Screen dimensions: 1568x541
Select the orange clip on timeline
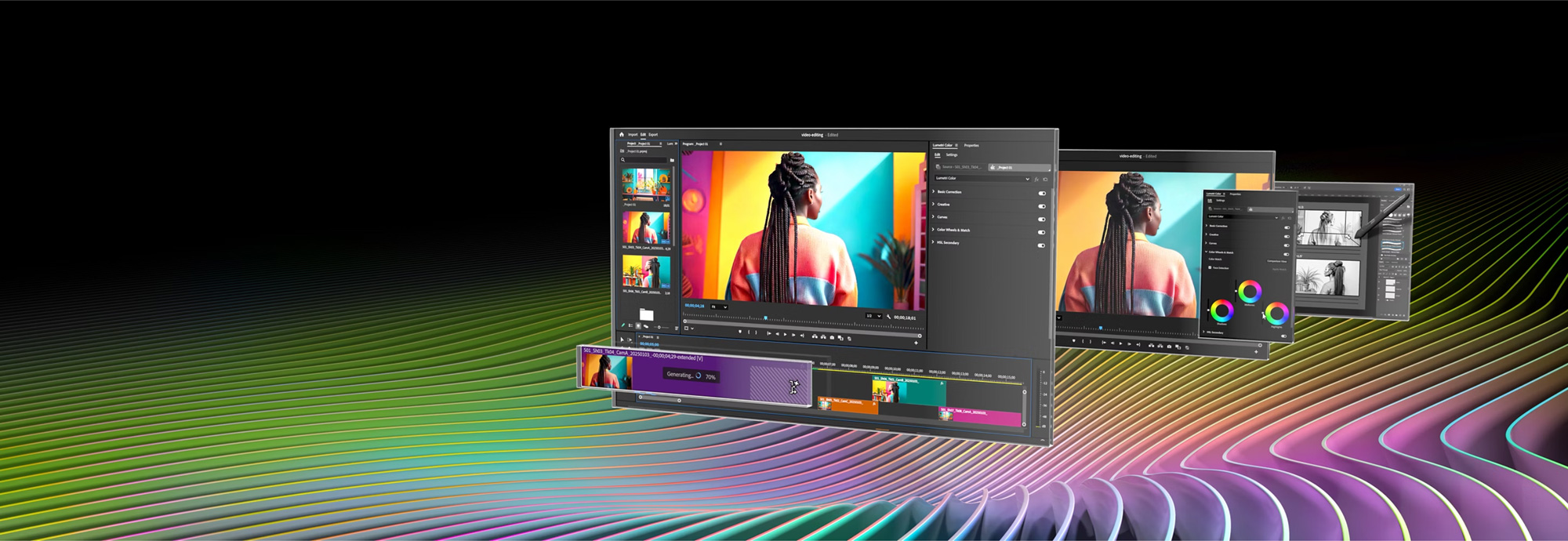848,405
